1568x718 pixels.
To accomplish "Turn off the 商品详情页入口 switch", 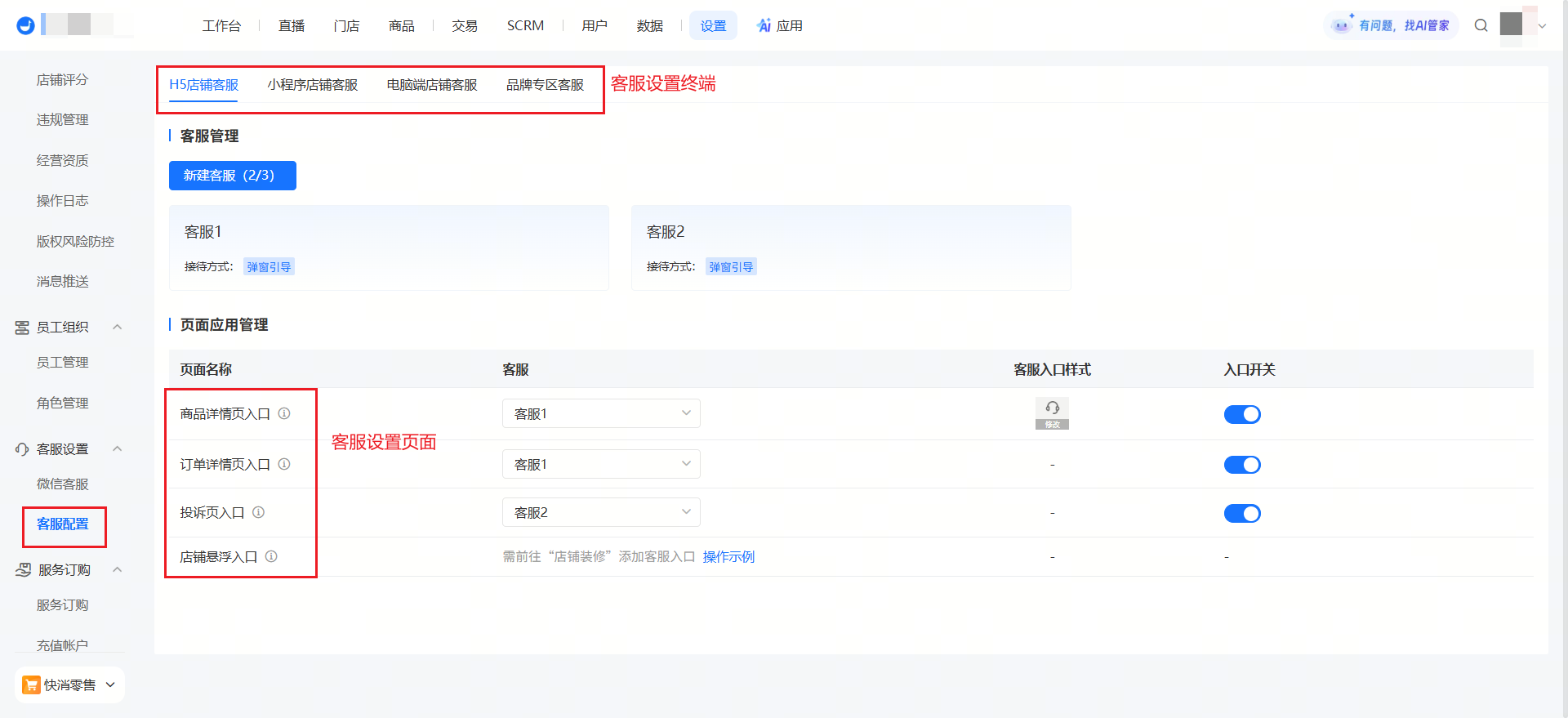I will coord(1242,414).
